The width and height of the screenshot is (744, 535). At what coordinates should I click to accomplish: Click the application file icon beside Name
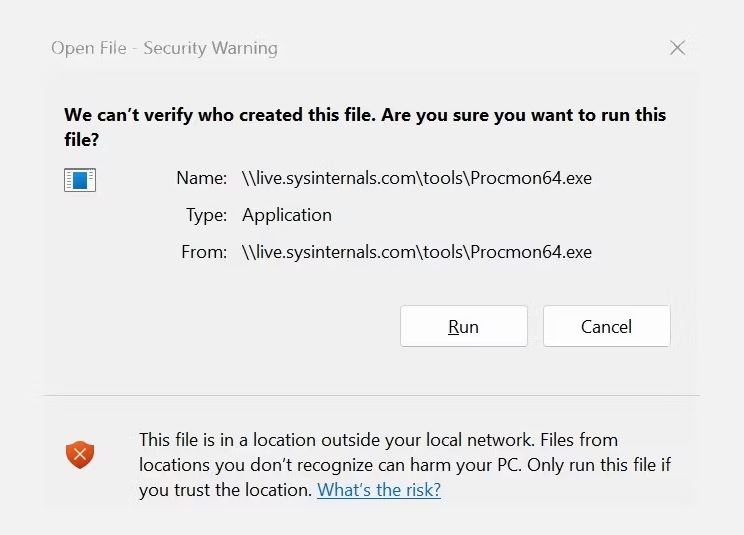point(79,180)
